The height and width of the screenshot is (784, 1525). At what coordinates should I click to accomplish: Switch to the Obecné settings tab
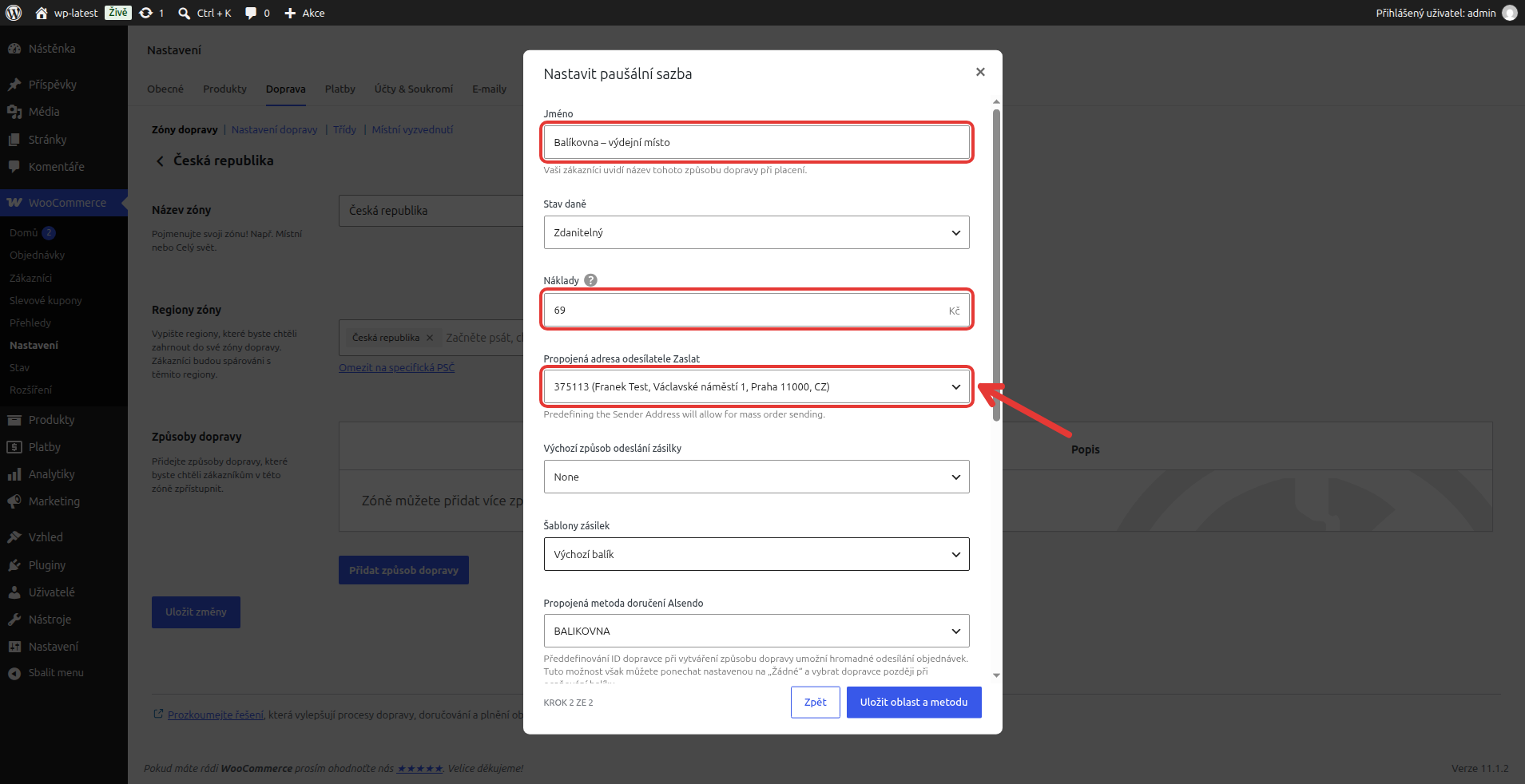pos(165,89)
